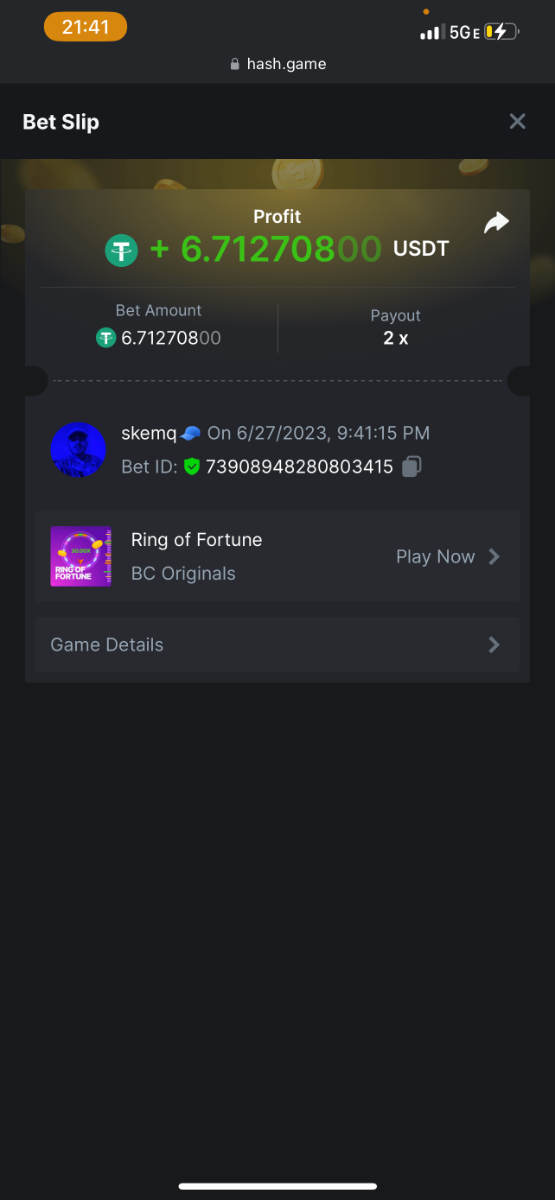Viewport: 555px width, 1200px height.
Task: Tap the battery charging icon in status bar
Action: tap(502, 32)
